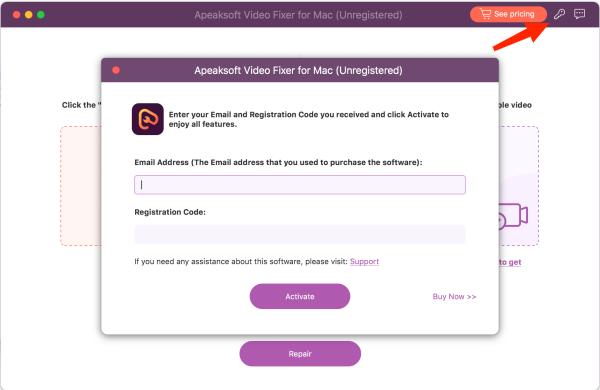600x390 pixels.
Task: Click the partially hidden 'to get' link
Action: pyautogui.click(x=510, y=262)
